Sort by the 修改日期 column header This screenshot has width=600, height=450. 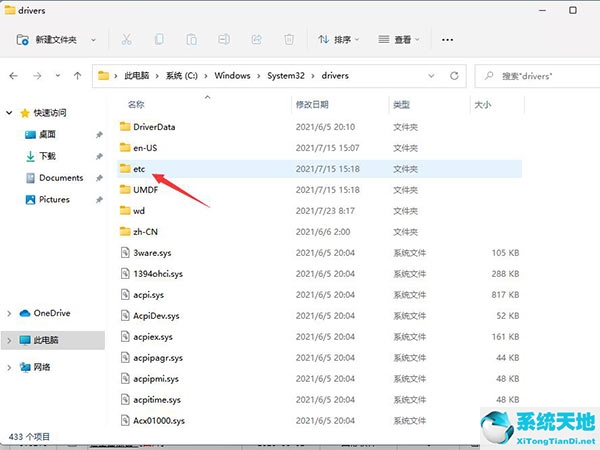[312, 104]
